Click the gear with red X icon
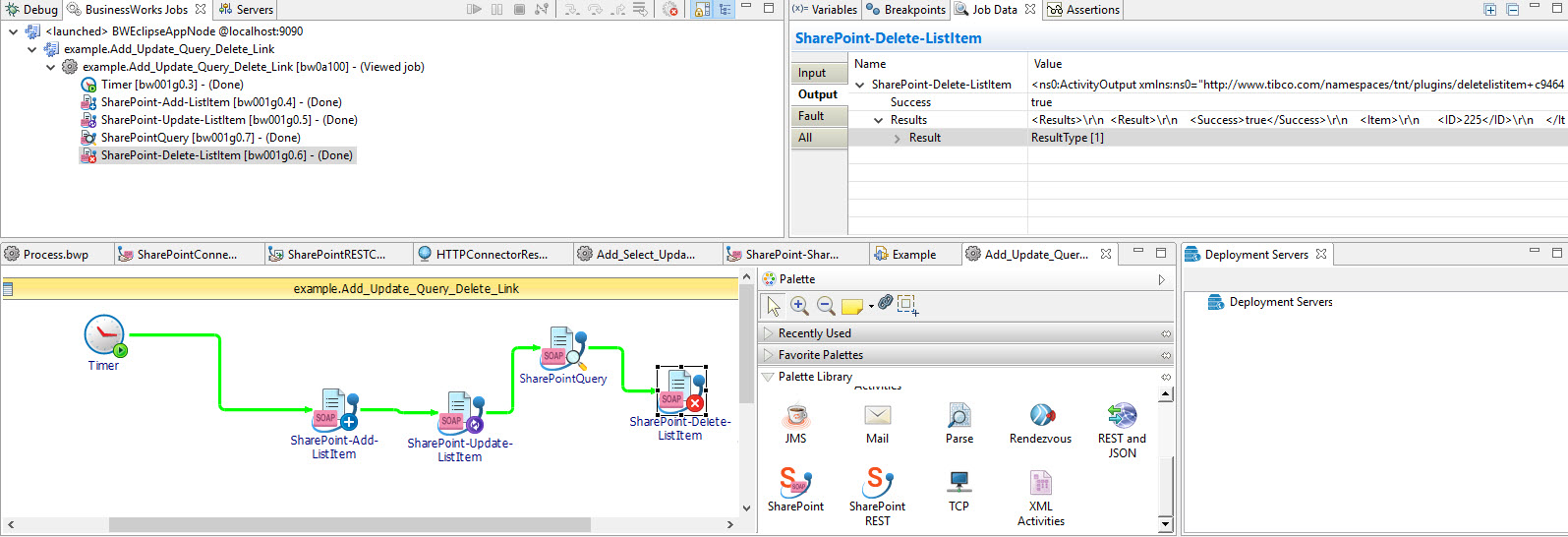The width and height of the screenshot is (1568, 537). [x=670, y=9]
